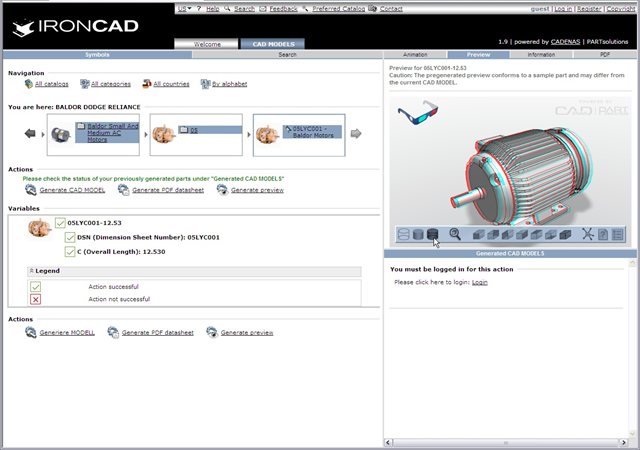Click the By alphabet icon
Viewport: 640px width, 450px height.
pos(205,84)
